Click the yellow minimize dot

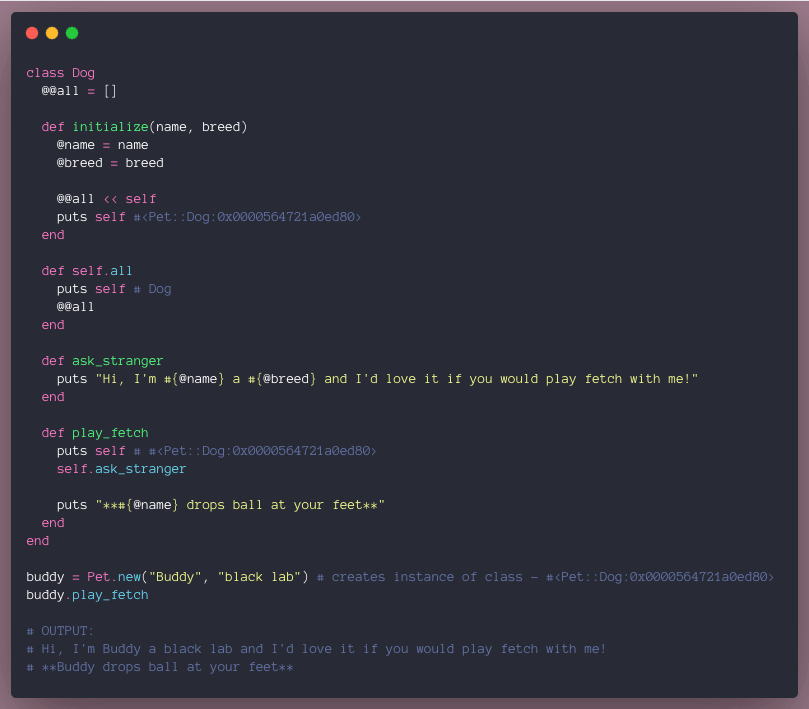[x=52, y=33]
